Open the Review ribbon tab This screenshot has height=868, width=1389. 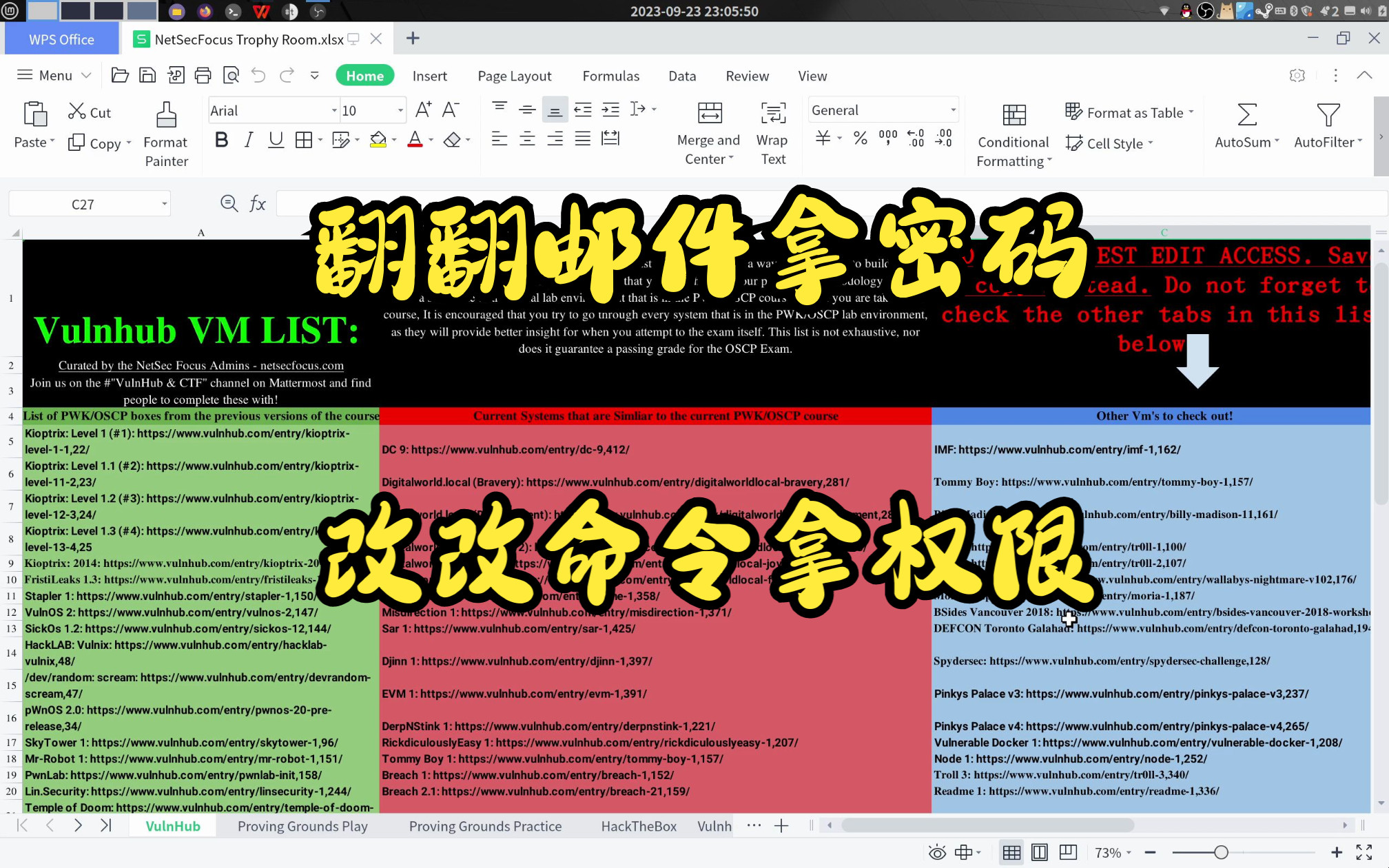tap(747, 75)
